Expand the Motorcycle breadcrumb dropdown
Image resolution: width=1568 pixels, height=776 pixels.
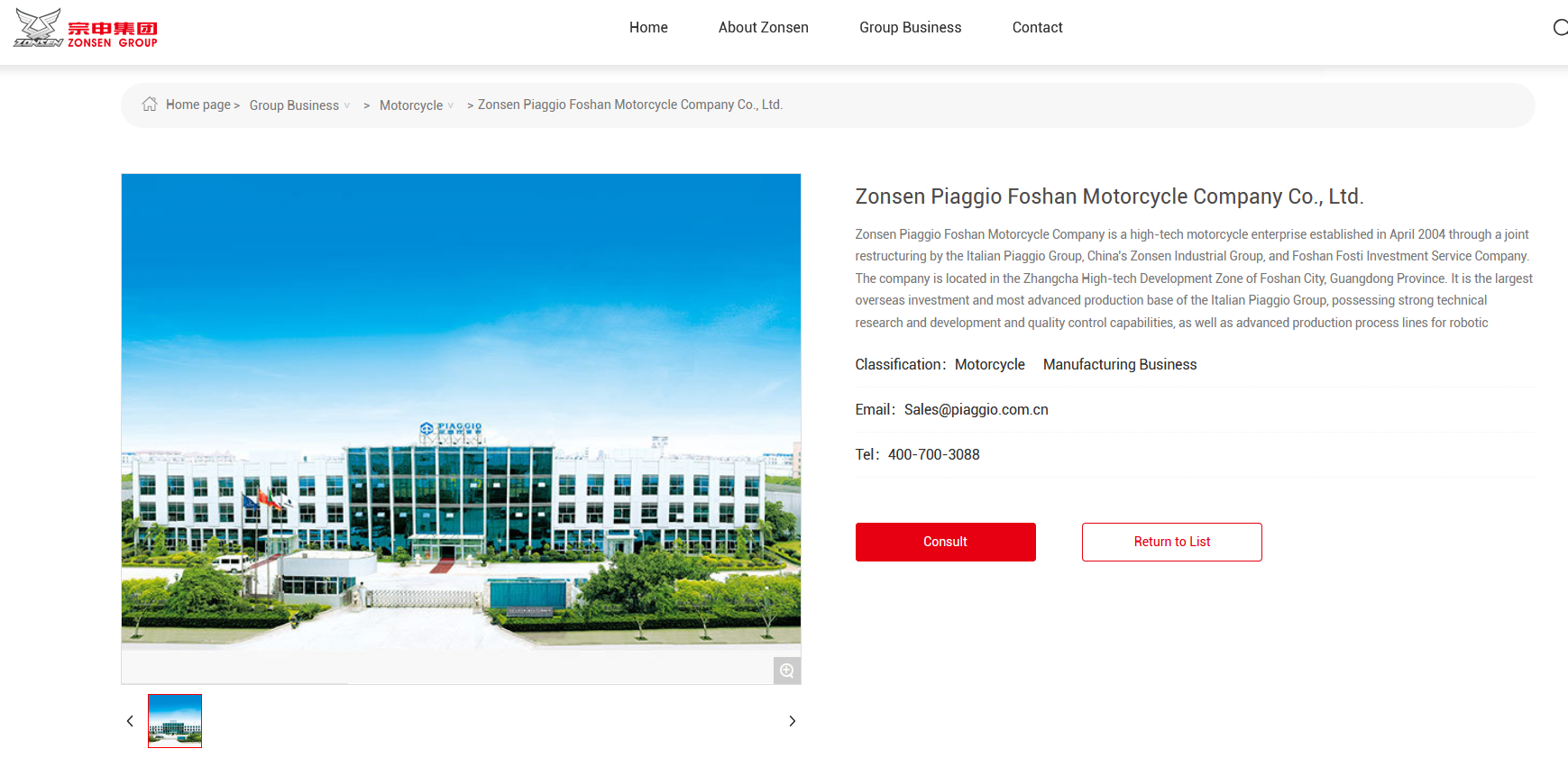pyautogui.click(x=450, y=105)
